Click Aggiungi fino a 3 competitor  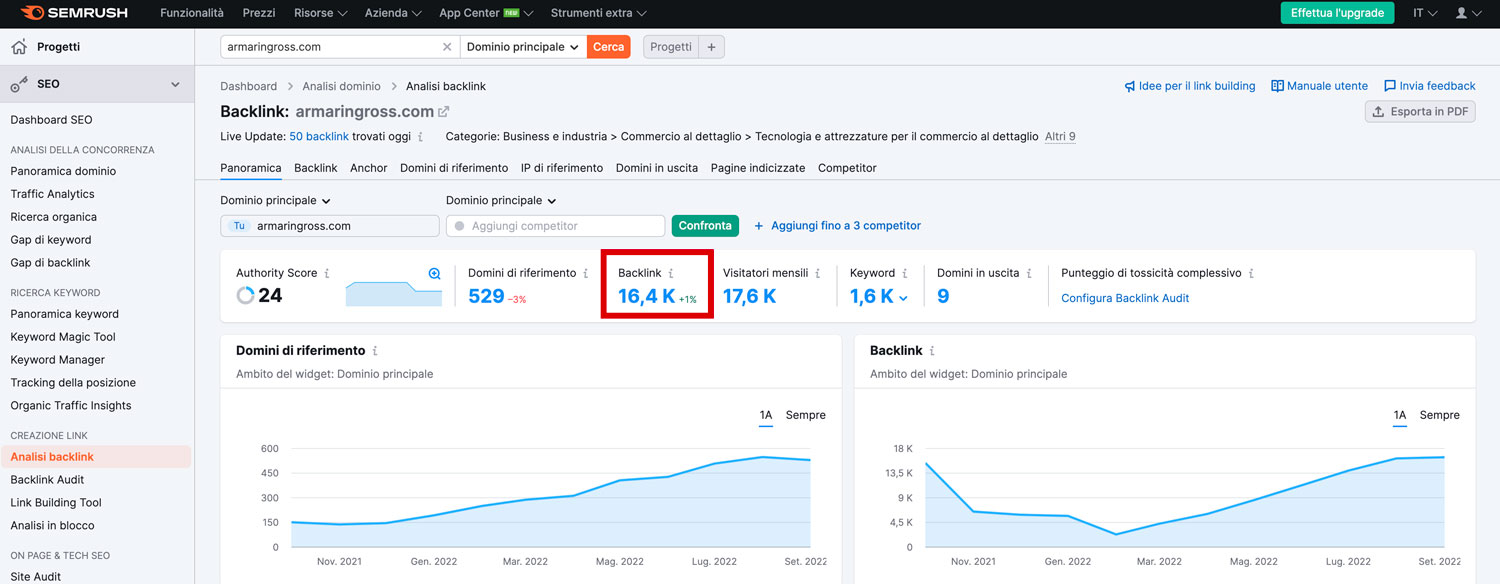[x=837, y=226]
